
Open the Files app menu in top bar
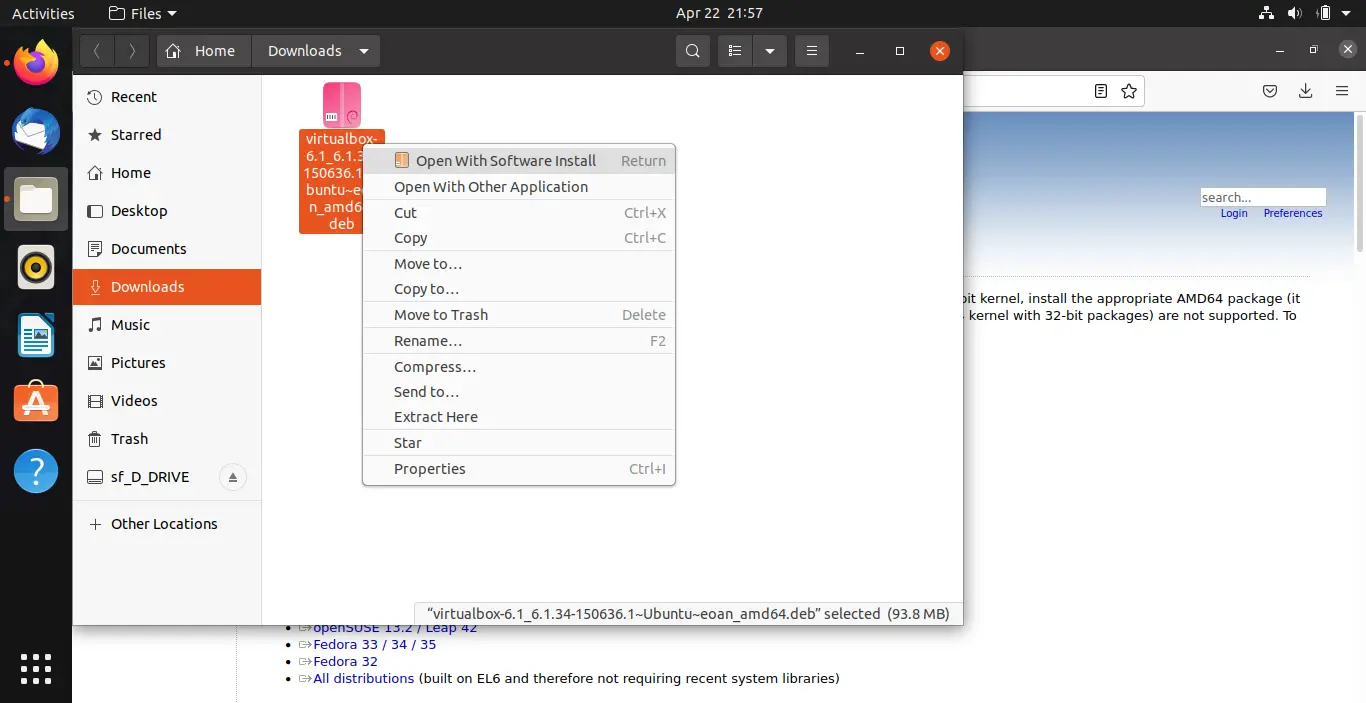pyautogui.click(x=142, y=13)
